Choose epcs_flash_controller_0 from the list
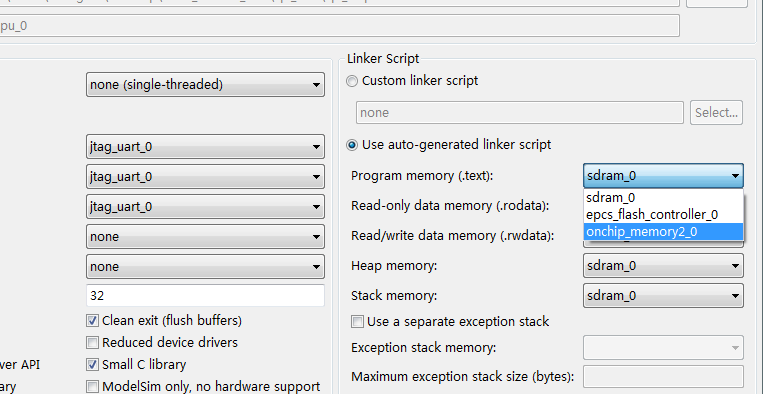The height and width of the screenshot is (394, 763). [x=663, y=215]
